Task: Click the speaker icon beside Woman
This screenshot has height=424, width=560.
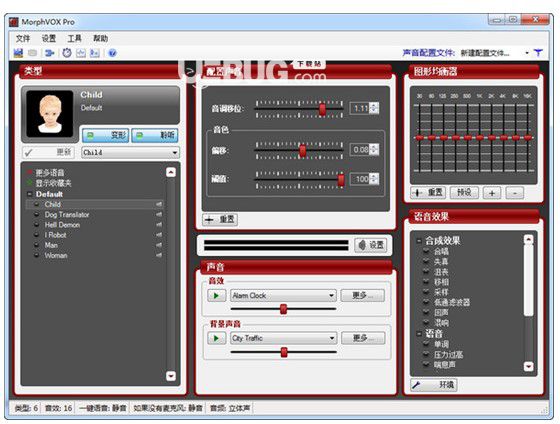Action: [x=159, y=255]
